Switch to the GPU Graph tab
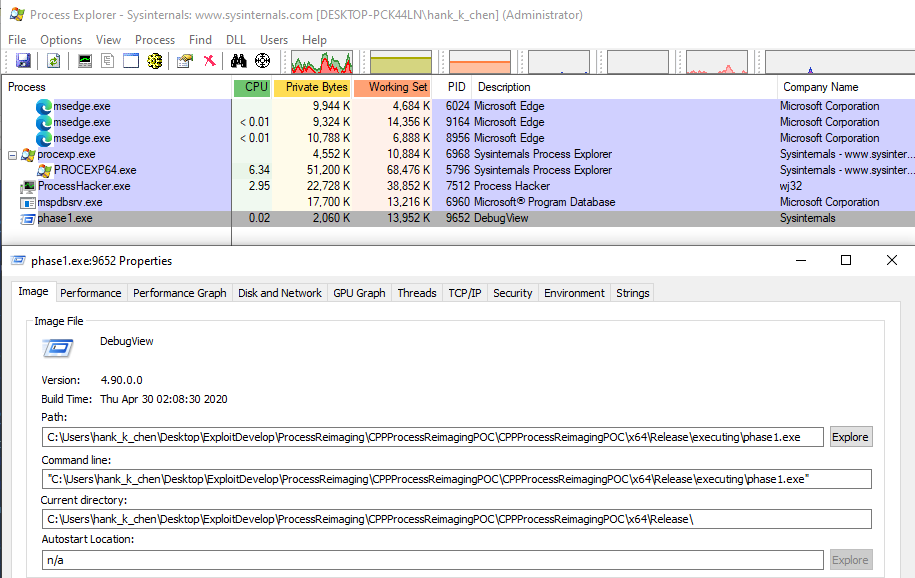 (359, 293)
